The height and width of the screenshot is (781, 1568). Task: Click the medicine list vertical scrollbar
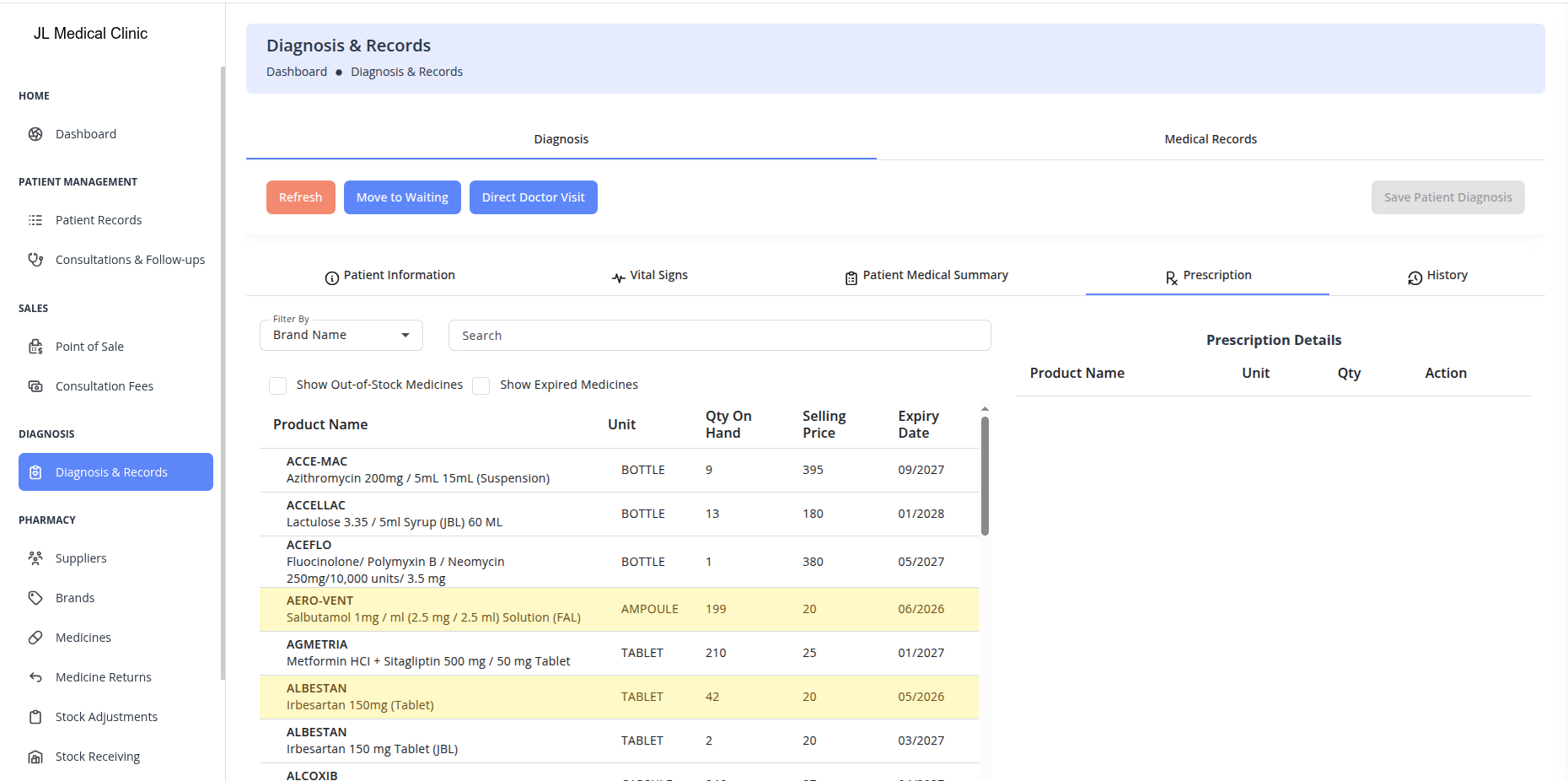[x=985, y=477]
